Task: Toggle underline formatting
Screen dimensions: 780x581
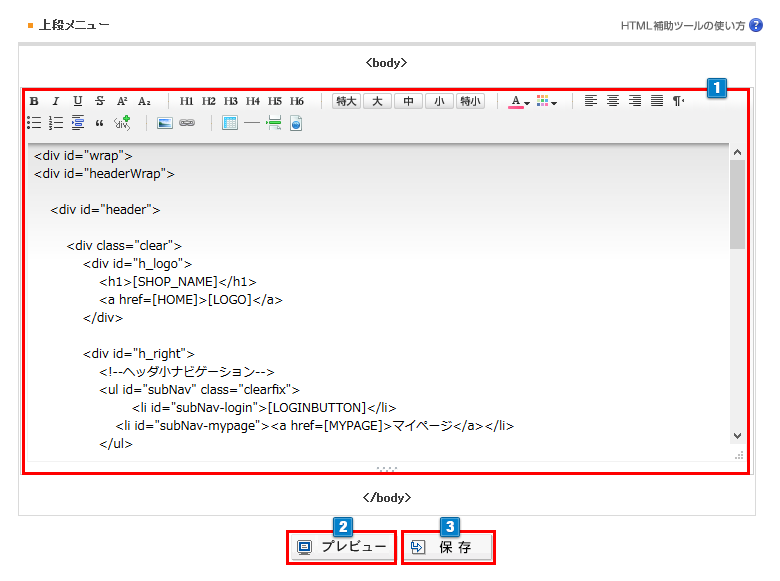Action: click(x=78, y=101)
